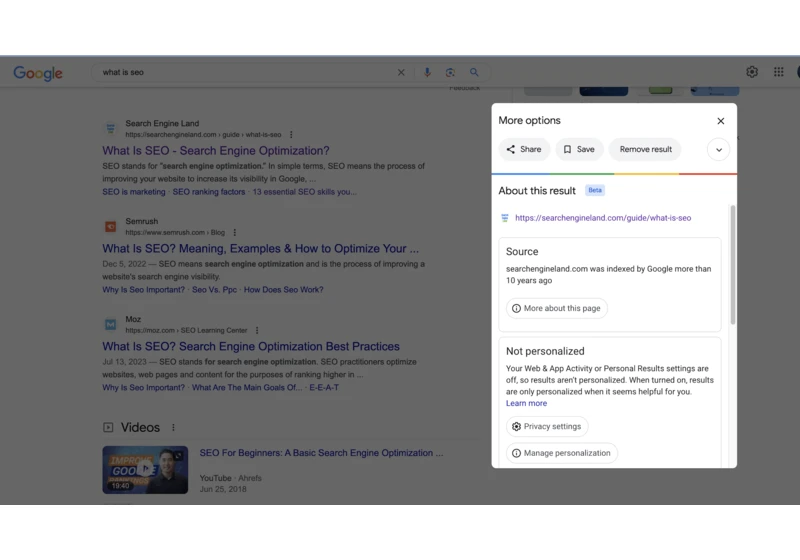Close the More options panel
The height and width of the screenshot is (560, 800).
pyautogui.click(x=720, y=121)
